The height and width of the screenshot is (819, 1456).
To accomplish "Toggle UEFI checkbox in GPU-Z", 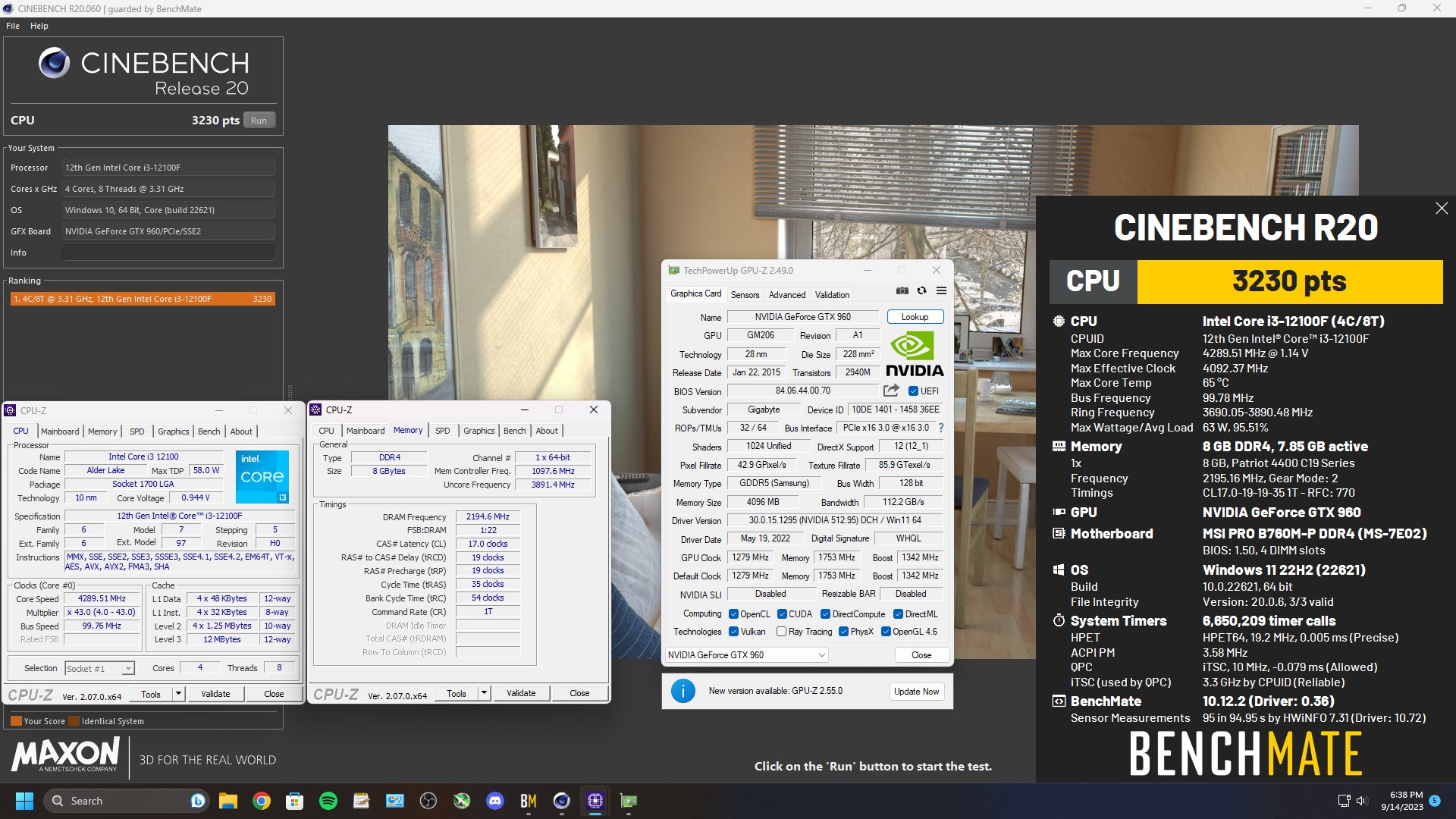I will coord(913,391).
